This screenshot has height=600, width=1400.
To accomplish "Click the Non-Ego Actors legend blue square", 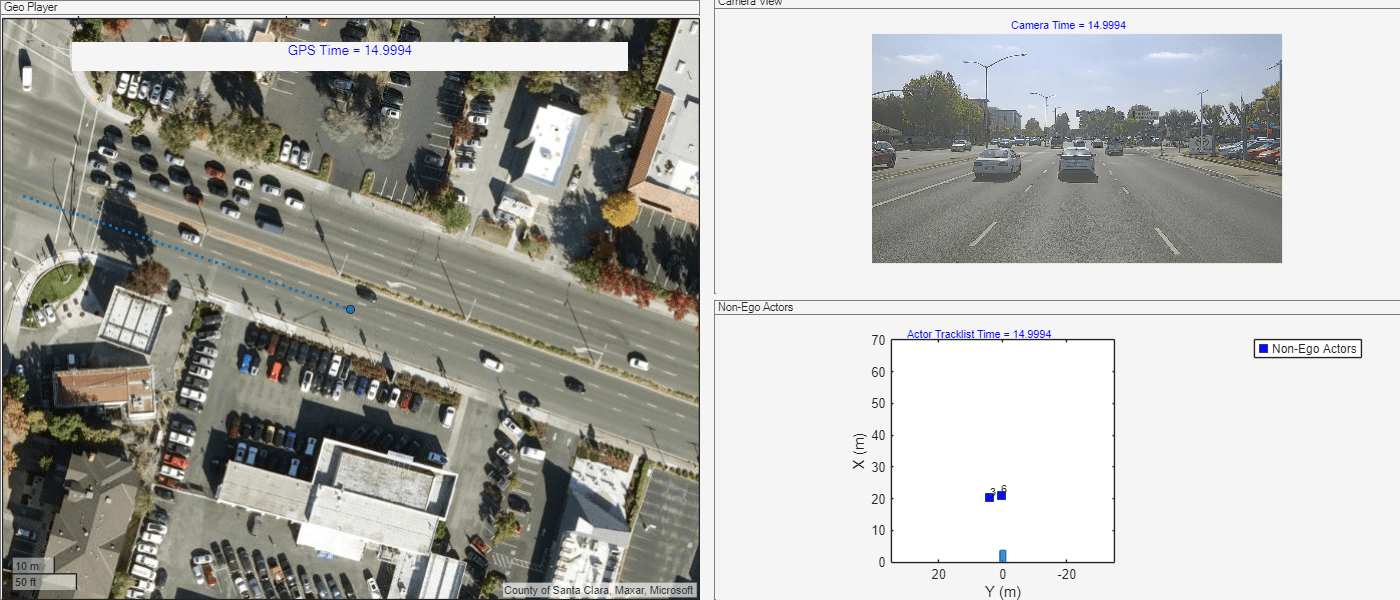I will 1263,349.
